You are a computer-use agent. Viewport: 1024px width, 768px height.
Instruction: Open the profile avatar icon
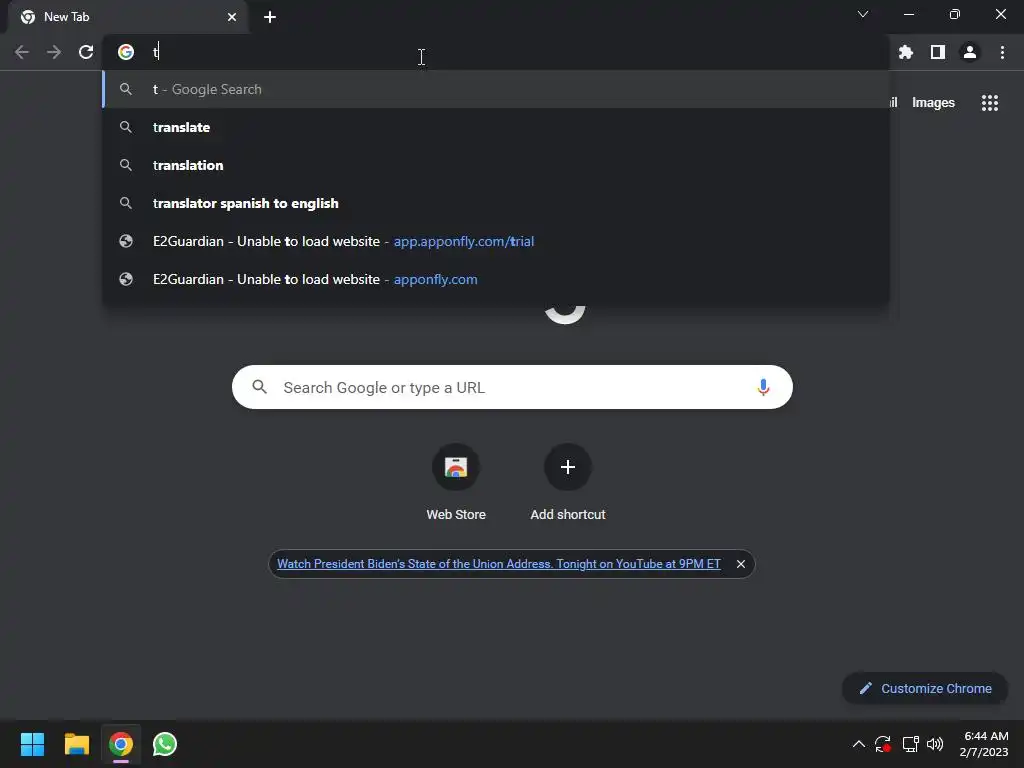point(969,52)
